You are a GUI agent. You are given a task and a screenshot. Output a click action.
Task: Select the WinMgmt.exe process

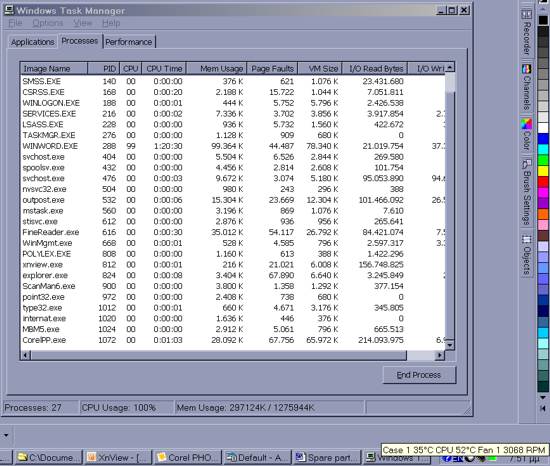pos(233,243)
